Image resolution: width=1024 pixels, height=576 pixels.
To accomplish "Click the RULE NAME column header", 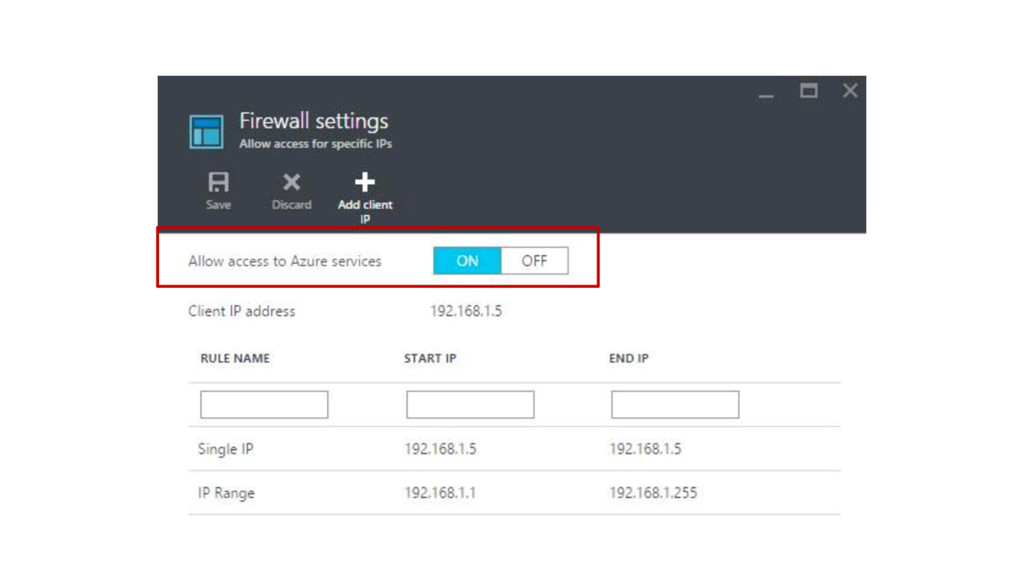I will tap(235, 359).
